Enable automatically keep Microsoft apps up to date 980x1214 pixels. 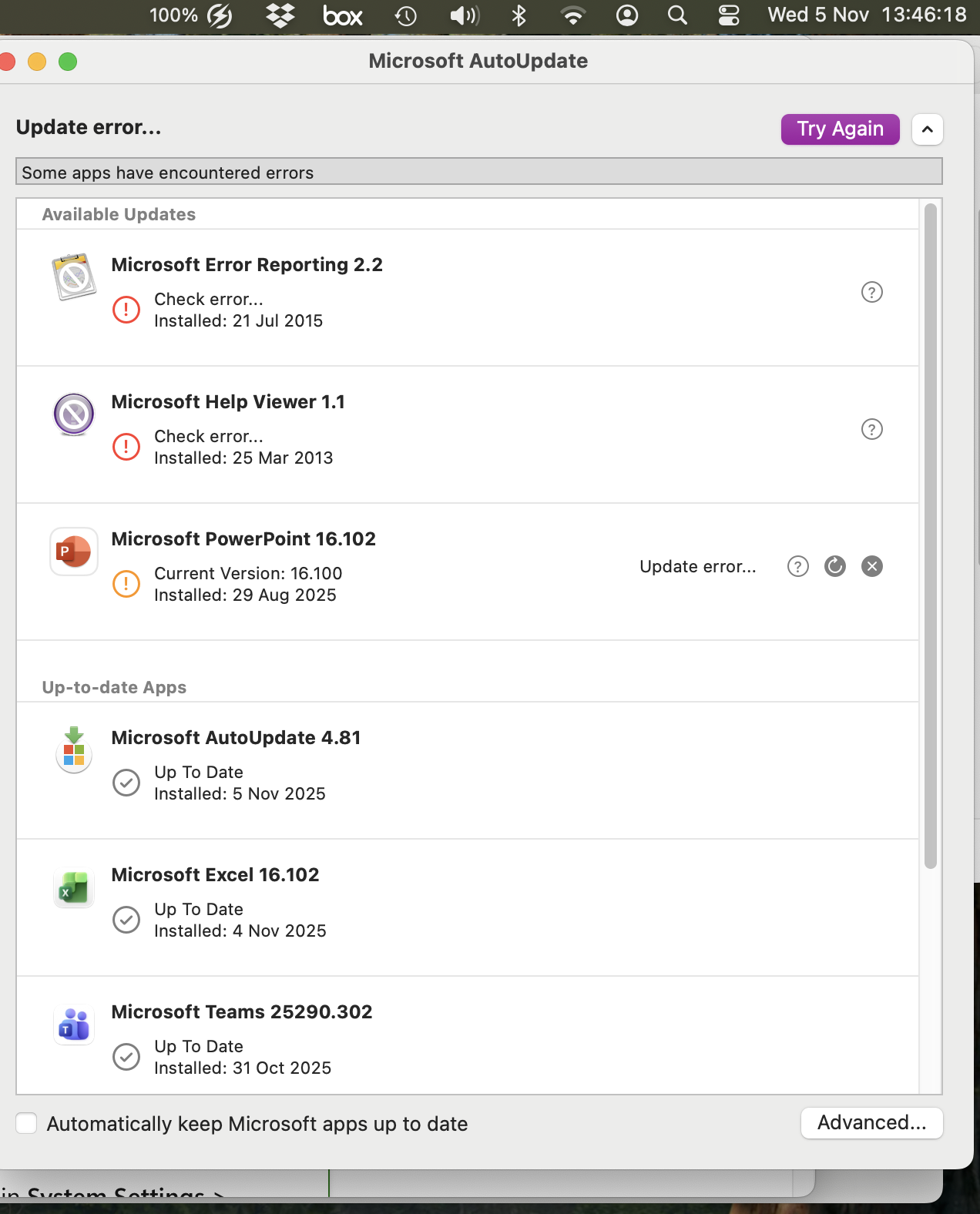click(x=26, y=1123)
